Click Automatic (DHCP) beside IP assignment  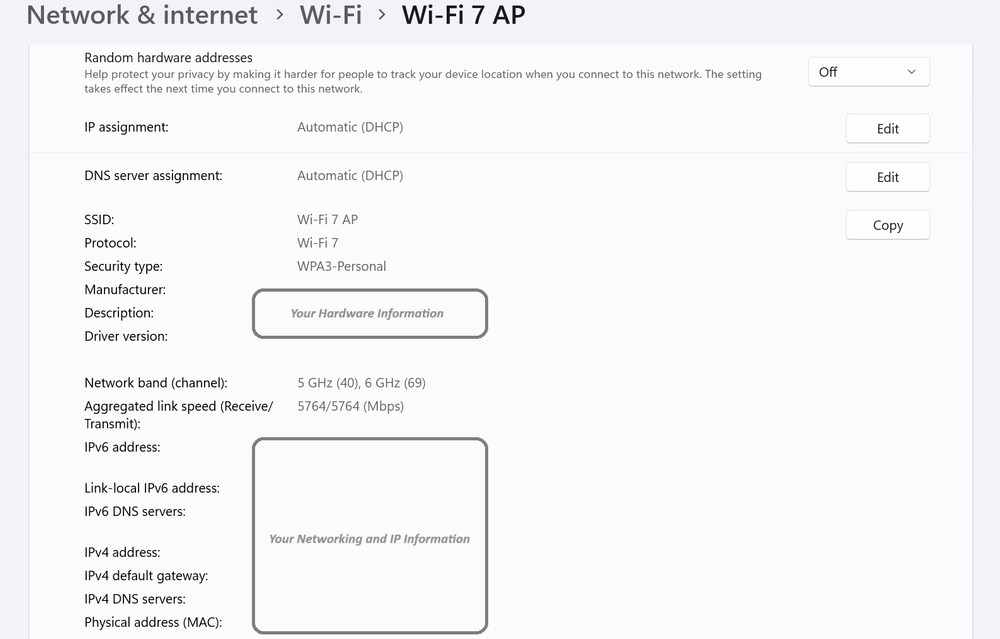[350, 127]
